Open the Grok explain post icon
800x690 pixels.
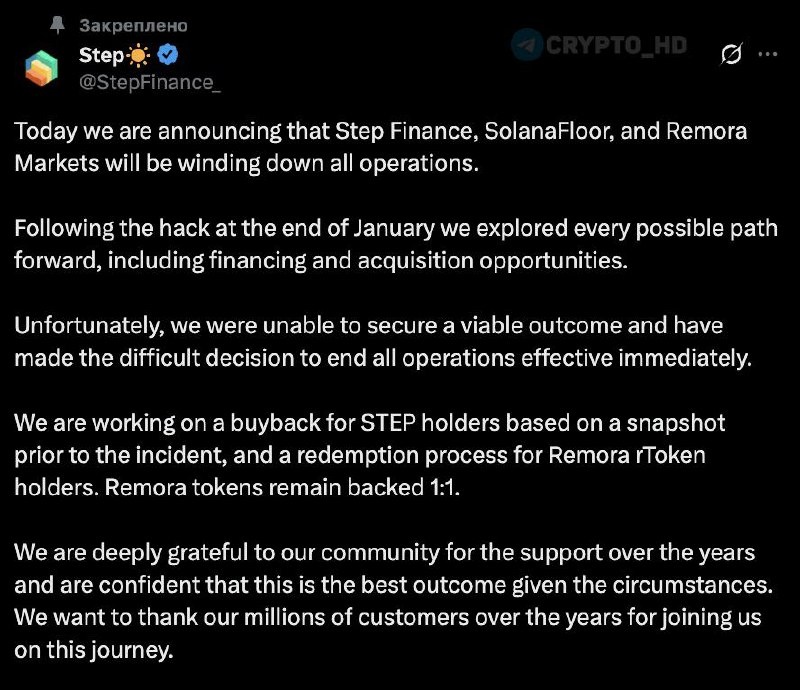coord(731,54)
